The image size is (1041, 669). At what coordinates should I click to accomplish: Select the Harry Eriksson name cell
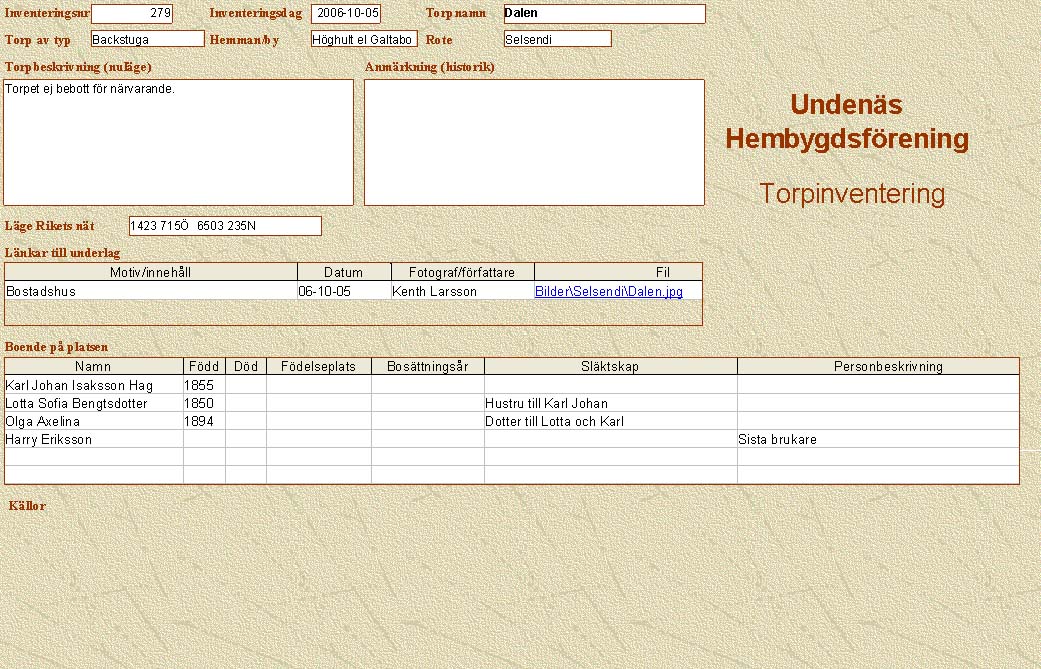pyautogui.click(x=94, y=439)
